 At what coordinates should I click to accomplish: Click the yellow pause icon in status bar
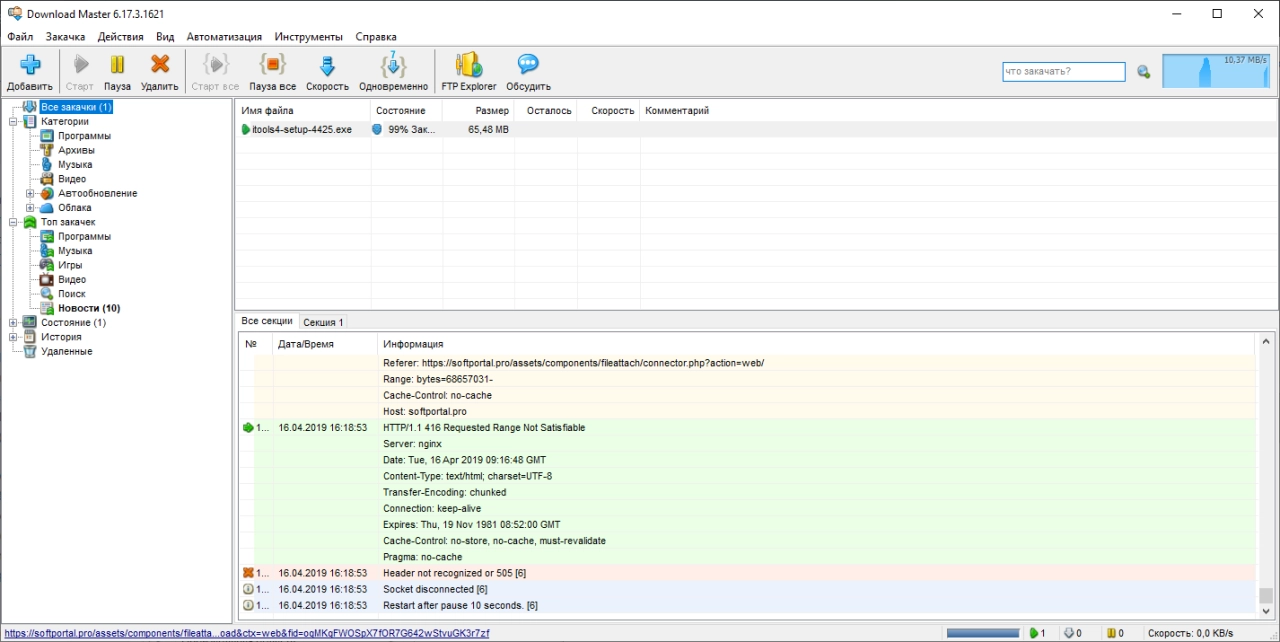click(1111, 633)
